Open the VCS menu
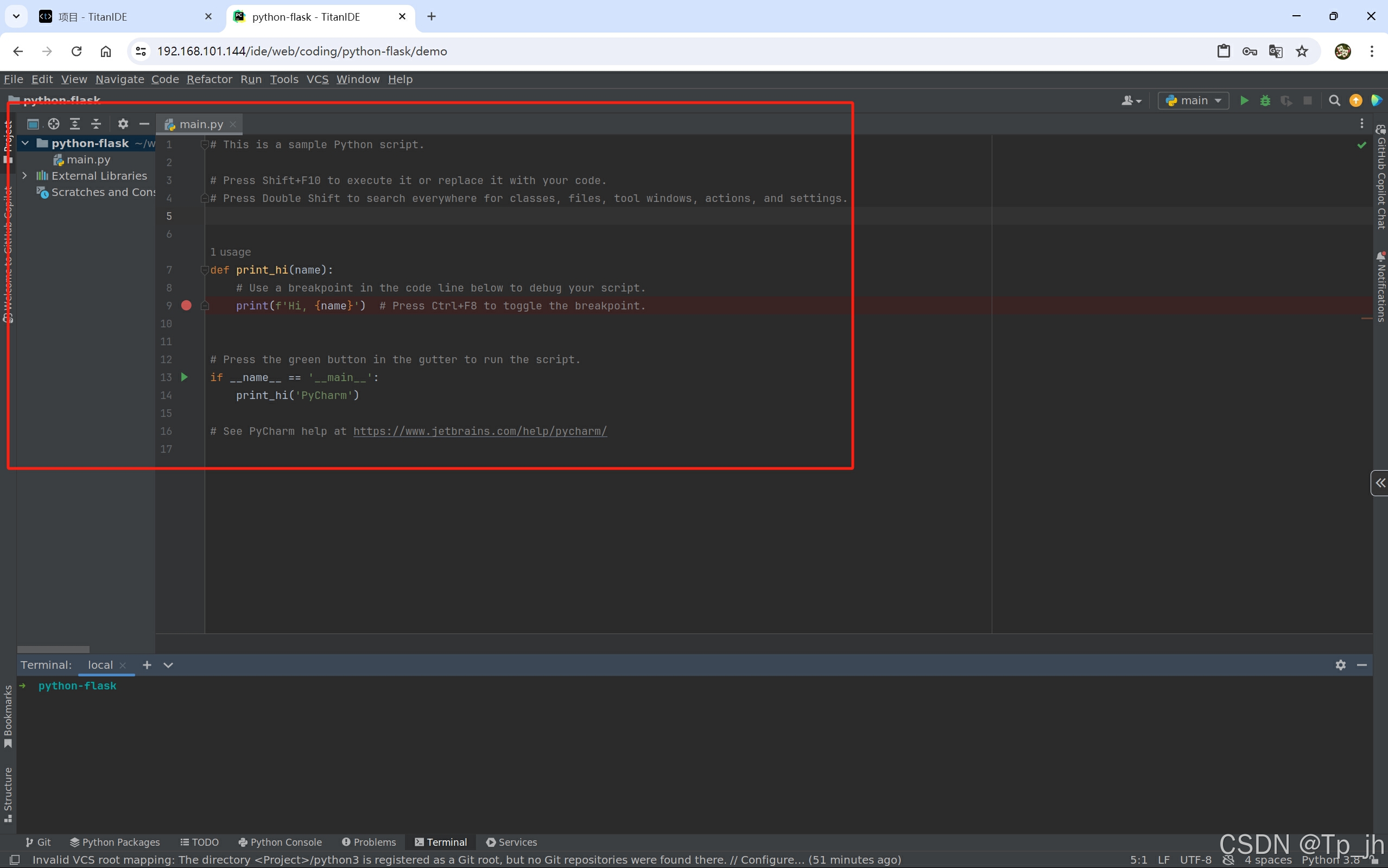The width and height of the screenshot is (1388, 868). [318, 79]
